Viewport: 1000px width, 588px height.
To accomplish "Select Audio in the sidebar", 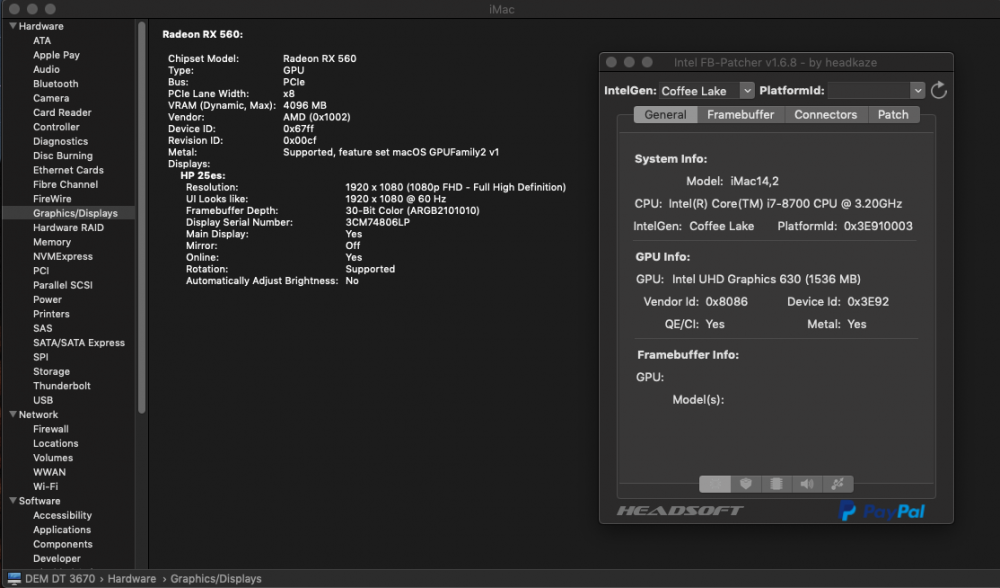I will tap(46, 69).
